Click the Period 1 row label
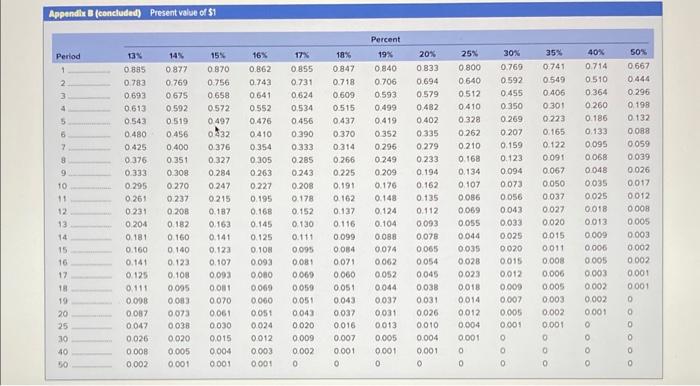The image size is (700, 386). (x=63, y=71)
